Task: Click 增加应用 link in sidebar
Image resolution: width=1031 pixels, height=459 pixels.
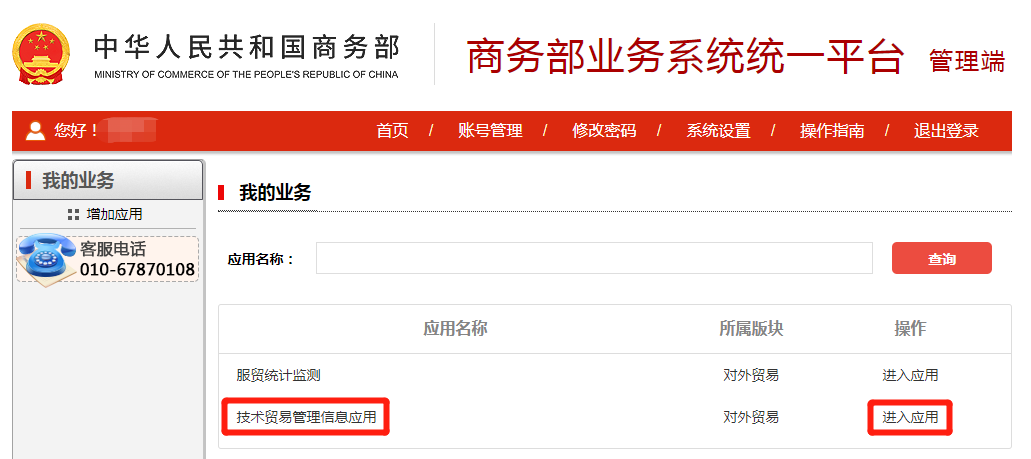Action: tap(114, 214)
